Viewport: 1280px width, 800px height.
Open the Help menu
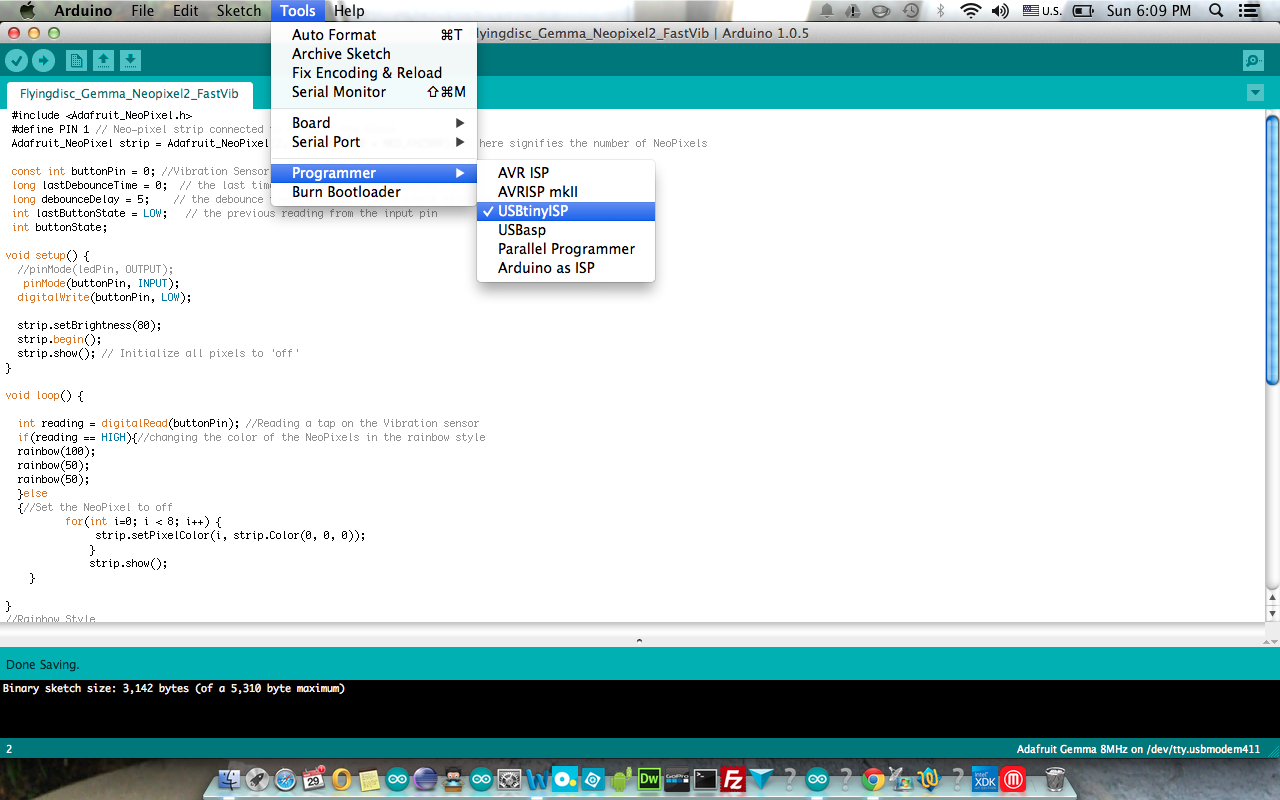coord(349,11)
